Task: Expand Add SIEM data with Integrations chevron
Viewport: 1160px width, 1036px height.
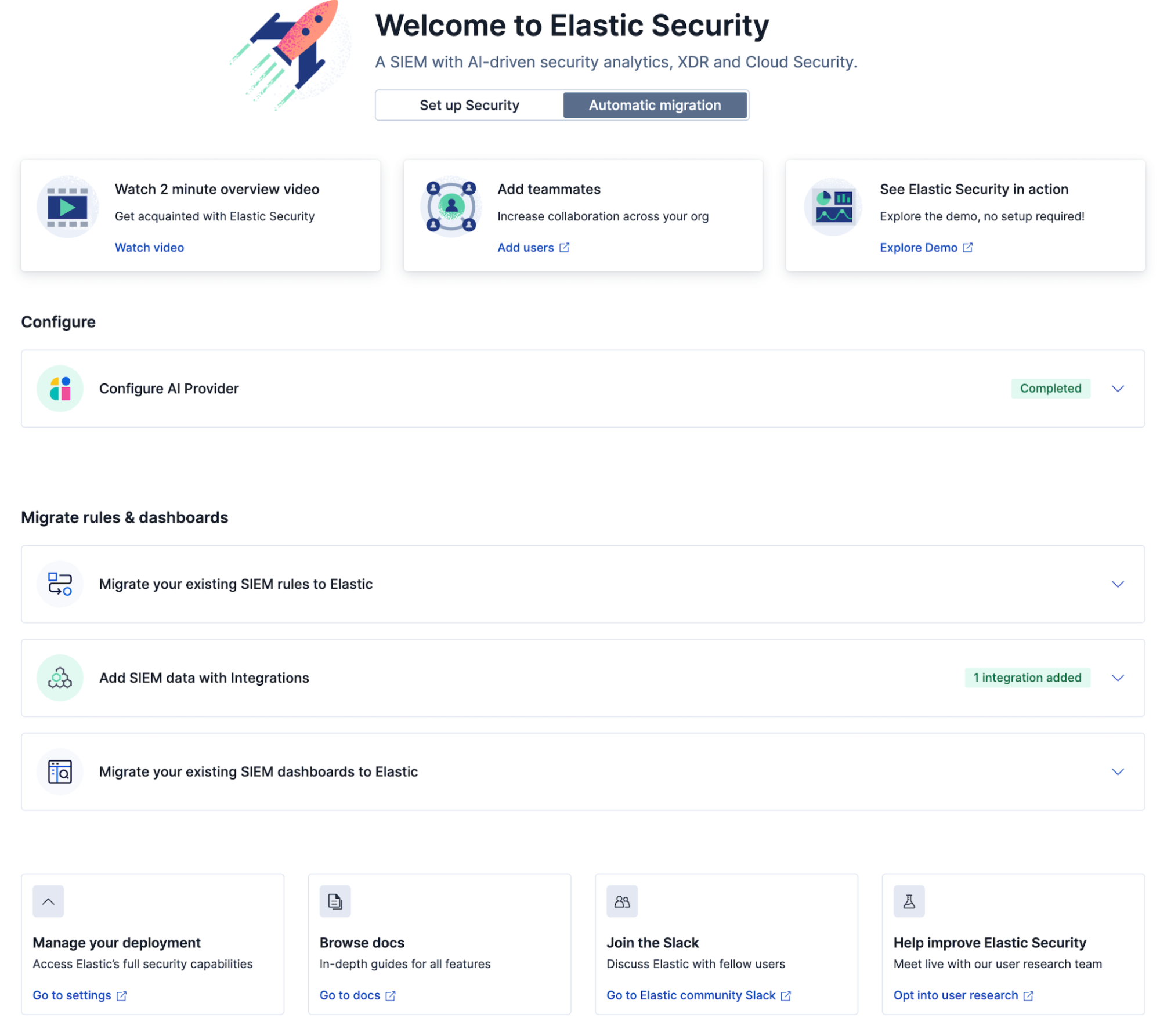Action: point(1118,678)
